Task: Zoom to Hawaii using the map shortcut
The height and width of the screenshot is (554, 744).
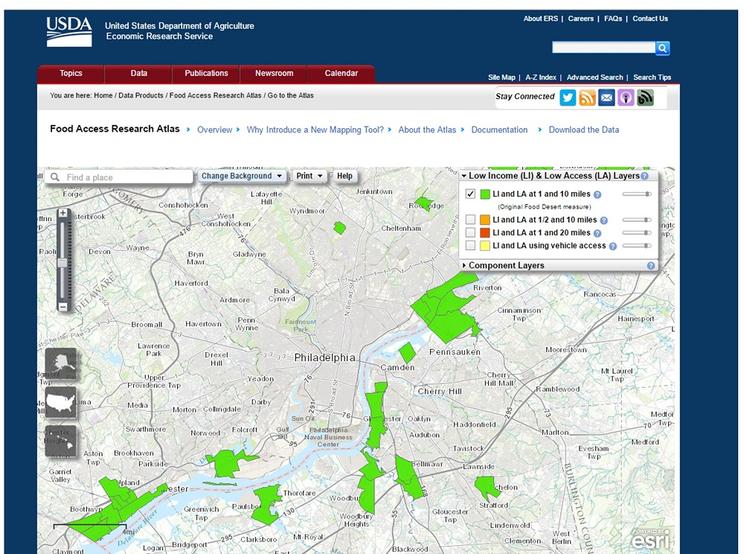Action: (60, 442)
